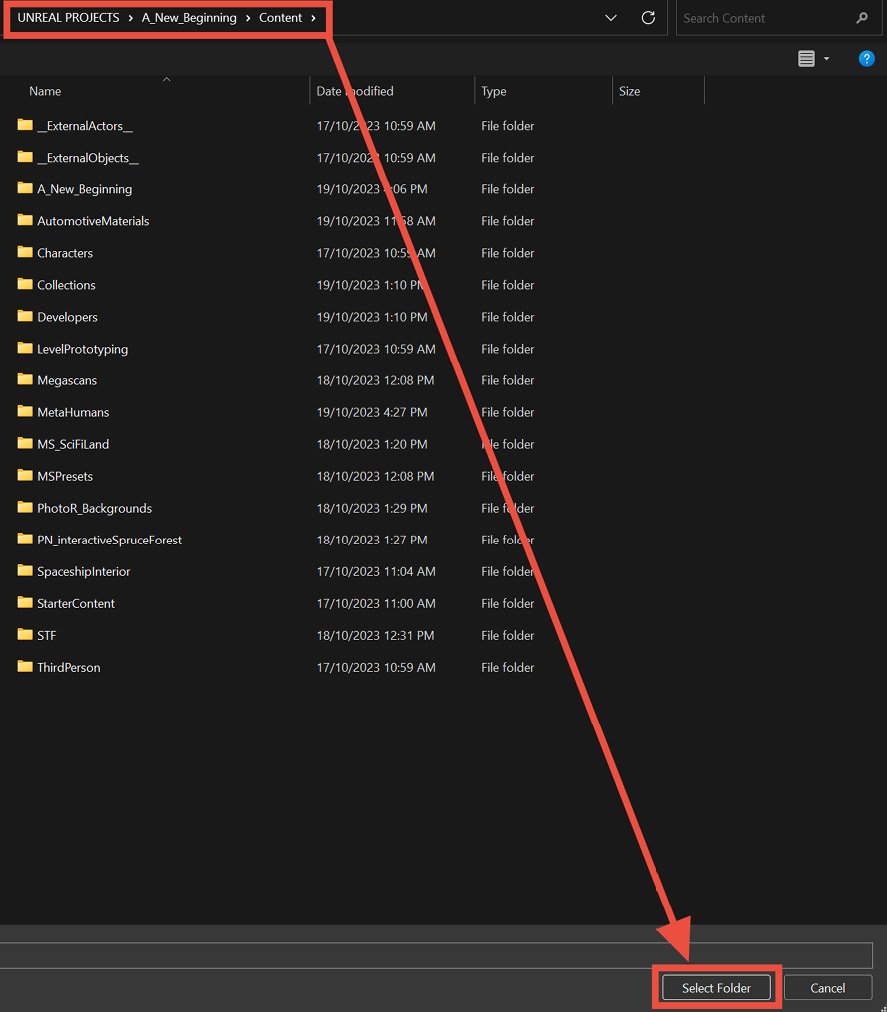Image resolution: width=887 pixels, height=1012 pixels.
Task: Open the view options dropdown arrow
Action: [826, 59]
